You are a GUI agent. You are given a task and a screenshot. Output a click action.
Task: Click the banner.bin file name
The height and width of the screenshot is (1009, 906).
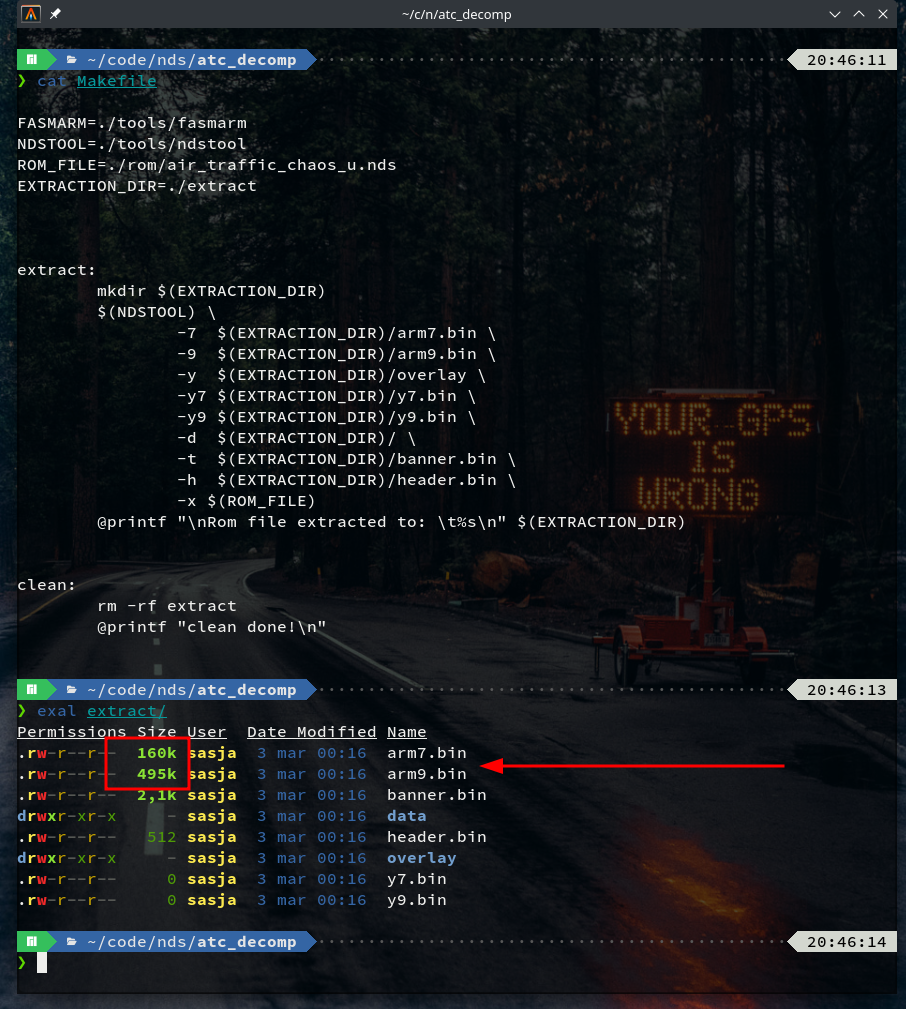(x=437, y=795)
